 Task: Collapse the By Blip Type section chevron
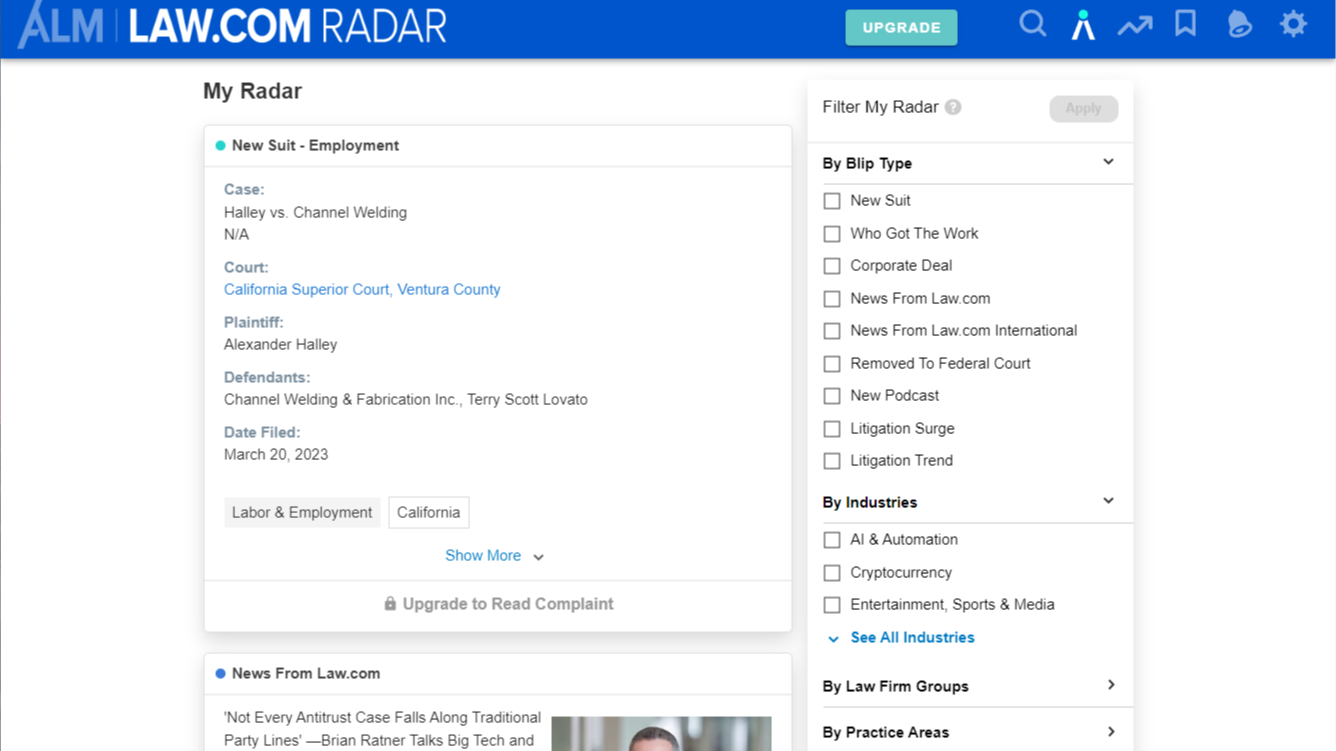1108,162
